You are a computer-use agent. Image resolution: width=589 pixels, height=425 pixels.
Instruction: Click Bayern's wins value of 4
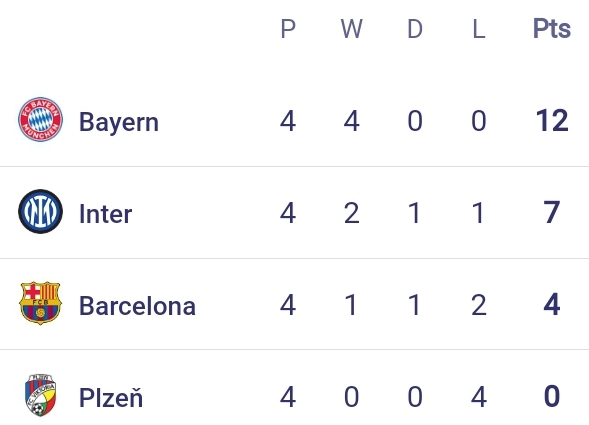352,121
